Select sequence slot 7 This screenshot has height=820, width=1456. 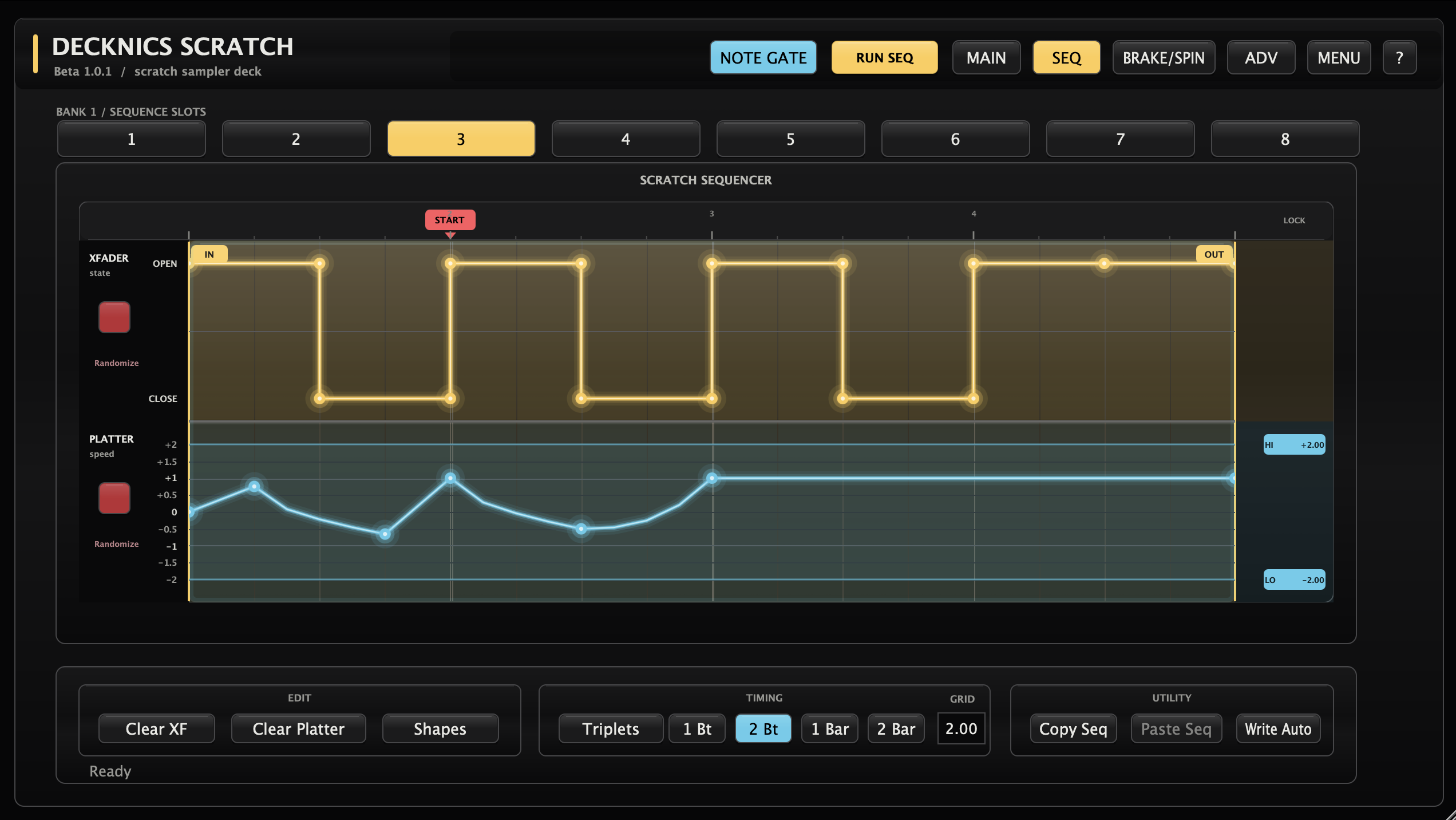click(x=1120, y=139)
